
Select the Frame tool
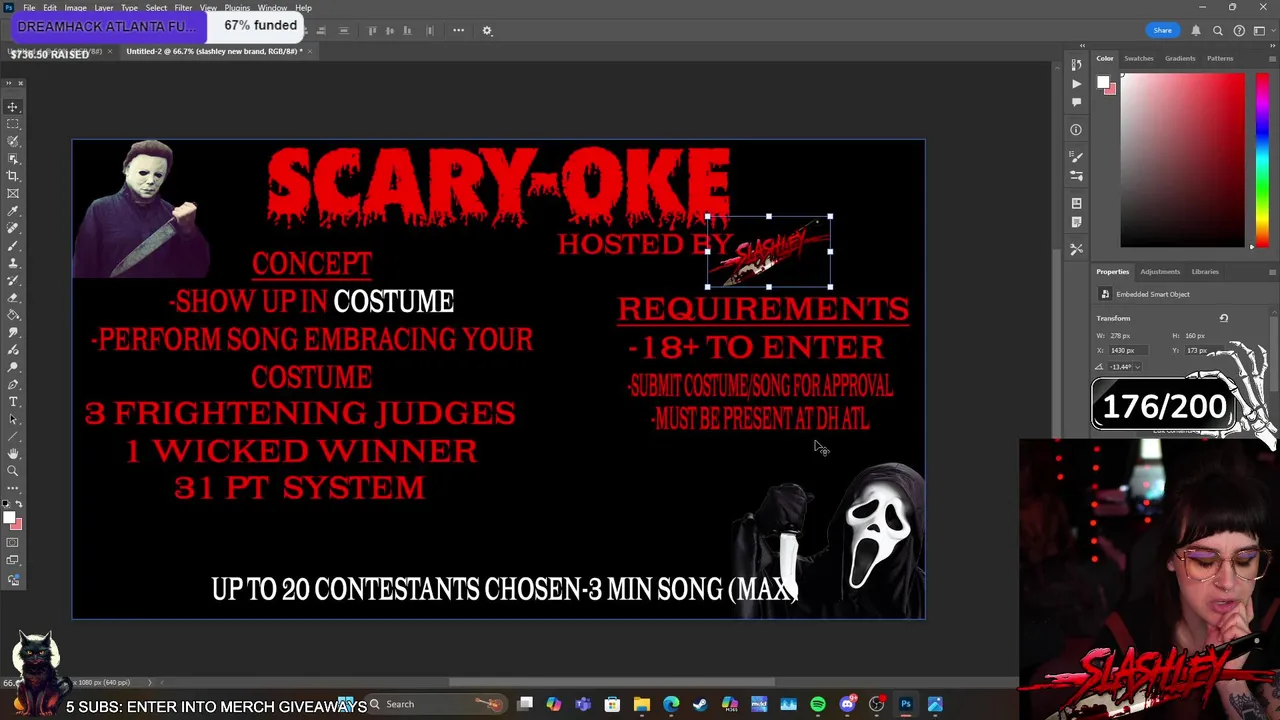pyautogui.click(x=13, y=193)
